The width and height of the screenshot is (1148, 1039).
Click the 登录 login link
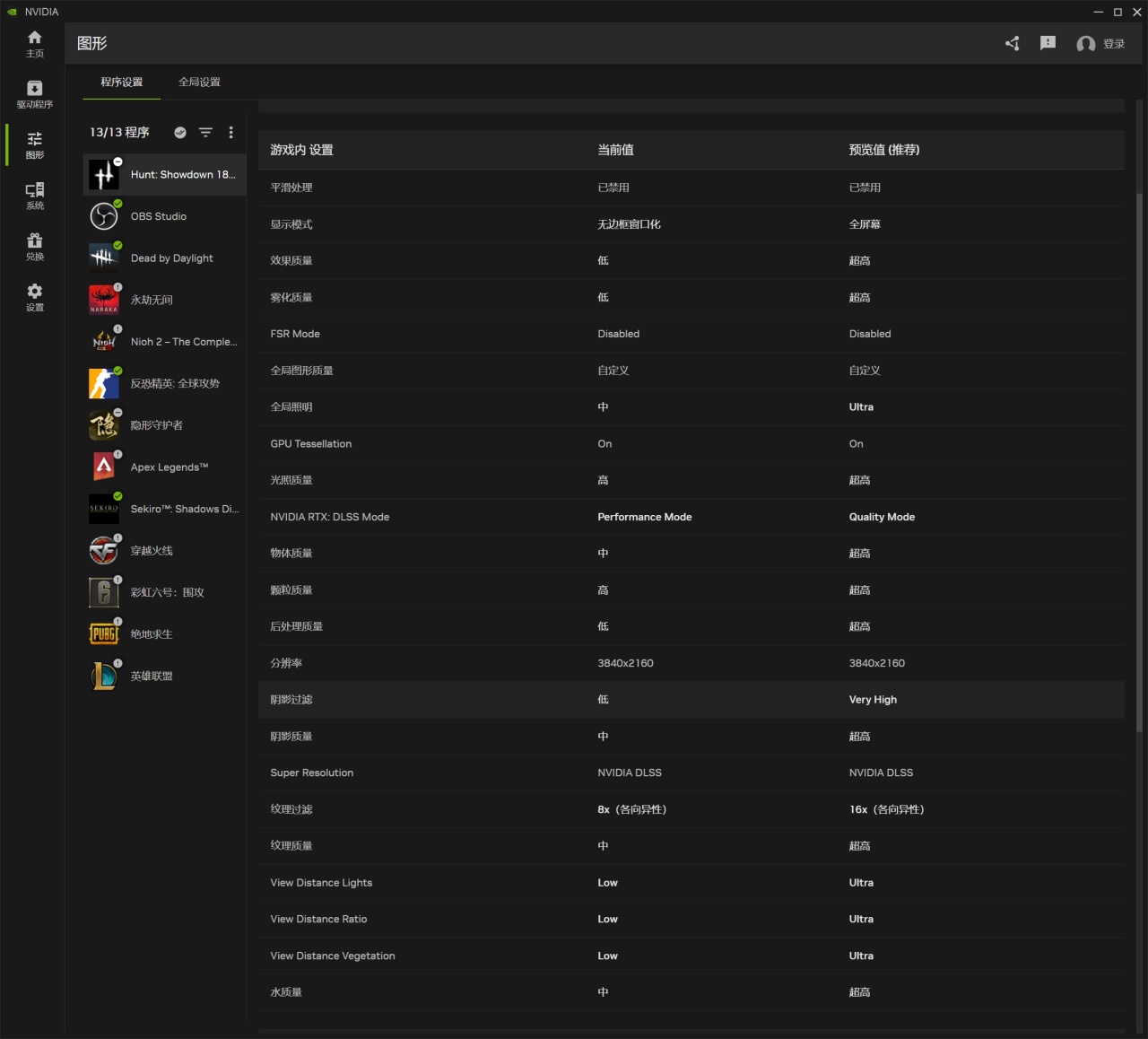[x=1114, y=44]
